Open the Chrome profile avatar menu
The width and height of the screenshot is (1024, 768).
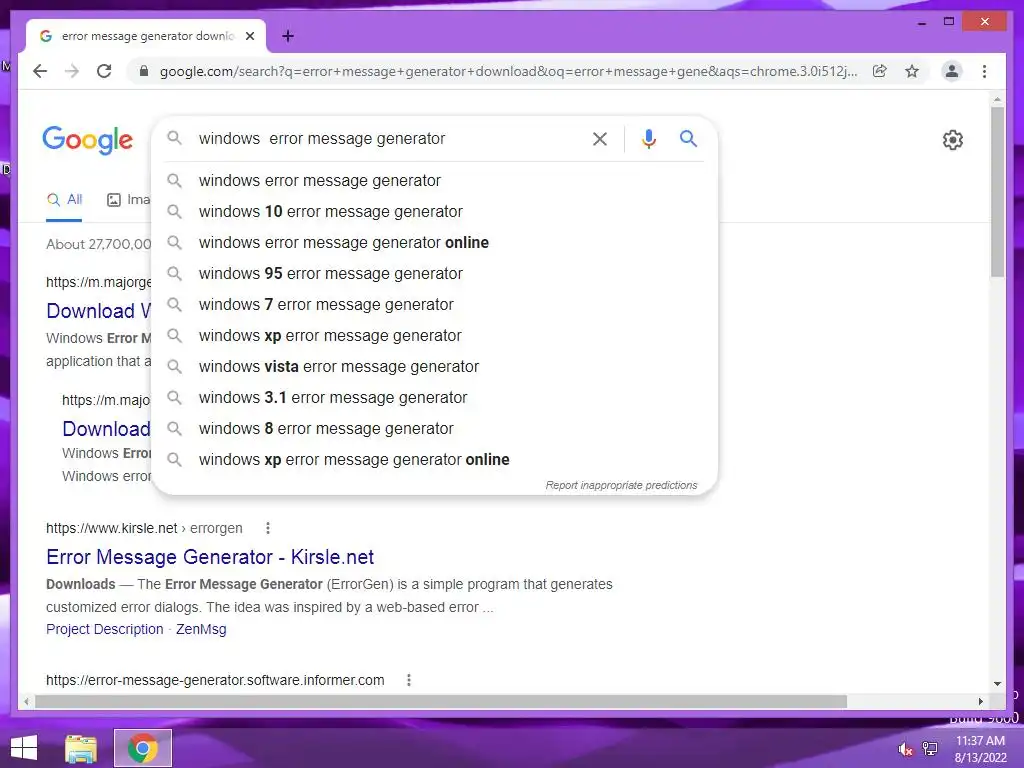click(x=952, y=71)
